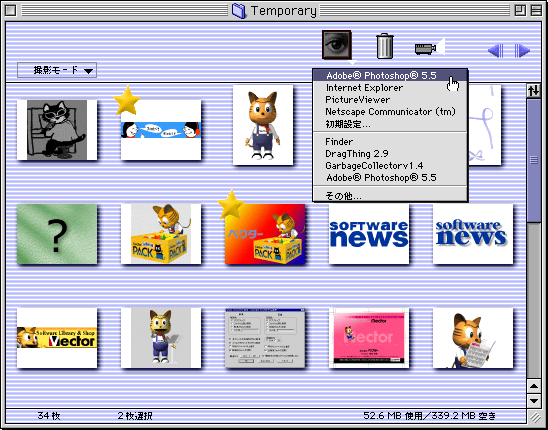Select blue ribbon sketch thumbnail
The image size is (548, 430).
(x=484, y=125)
